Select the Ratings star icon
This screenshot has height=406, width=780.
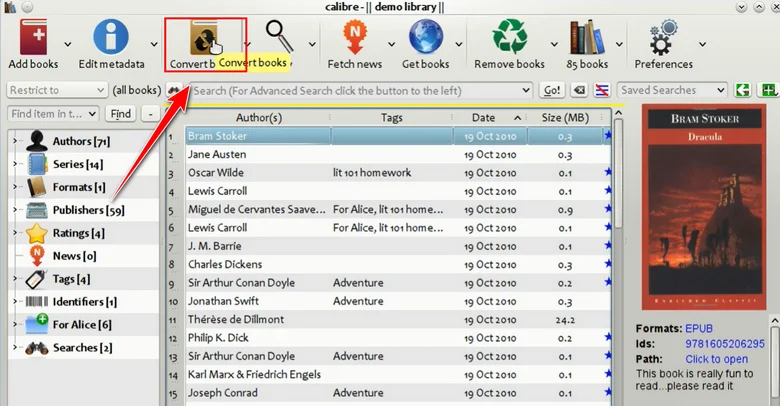[x=37, y=233]
